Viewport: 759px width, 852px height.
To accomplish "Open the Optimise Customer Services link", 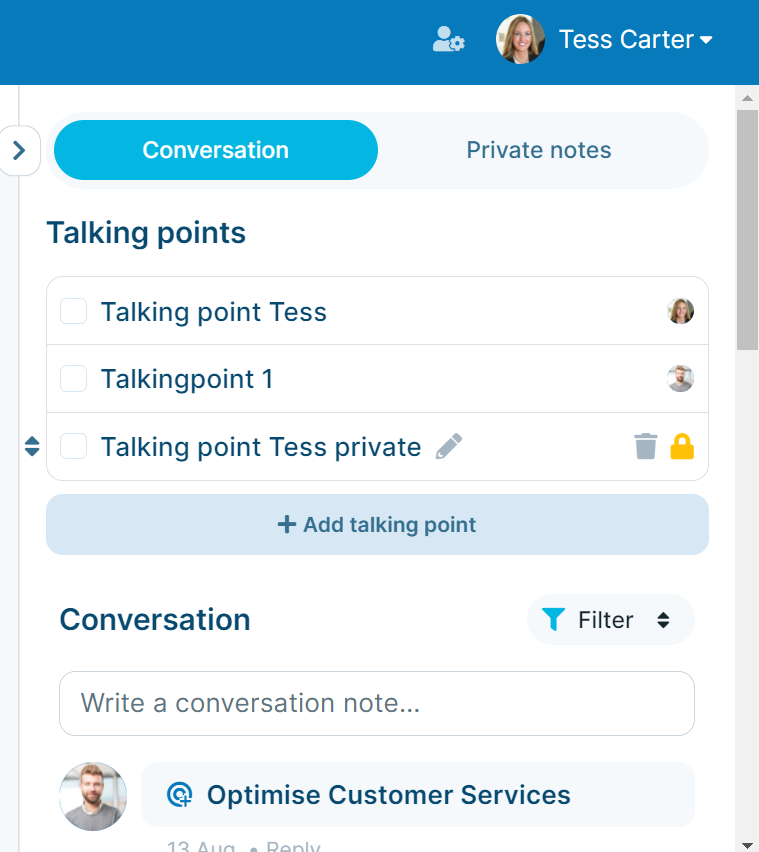I will 388,794.
